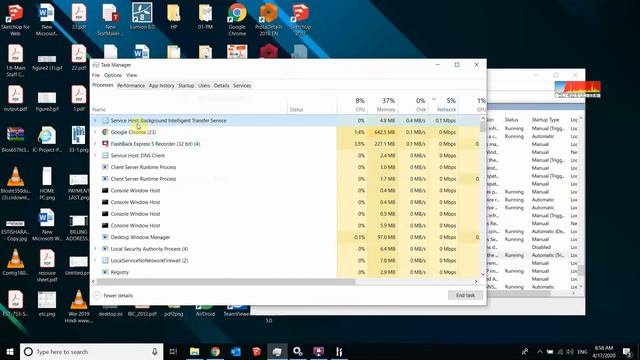The image size is (640, 360).
Task: Open resource sheet.pdf desktop file
Action: pyautogui.click(x=47, y=265)
